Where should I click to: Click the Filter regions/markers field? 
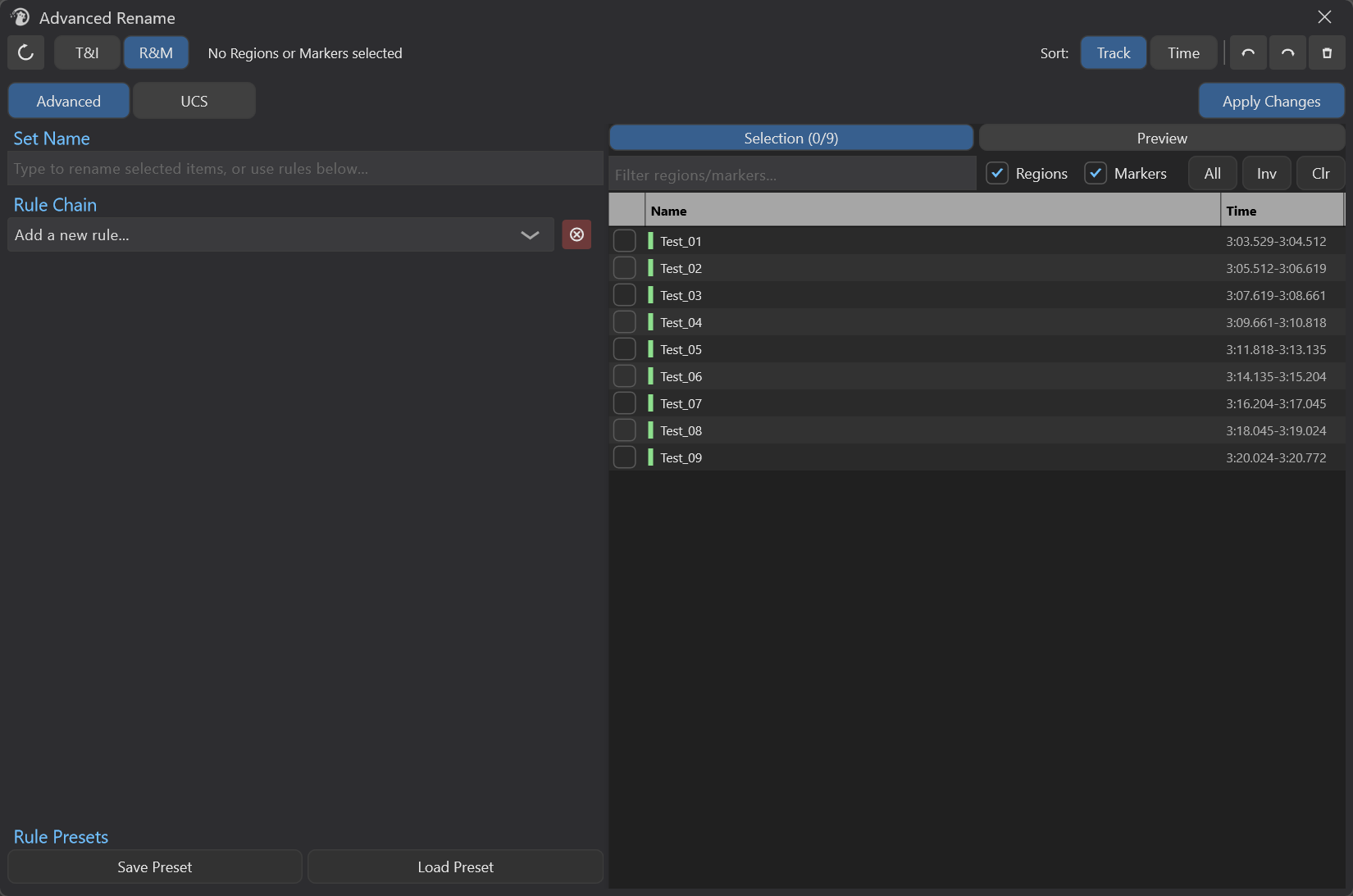[793, 175]
